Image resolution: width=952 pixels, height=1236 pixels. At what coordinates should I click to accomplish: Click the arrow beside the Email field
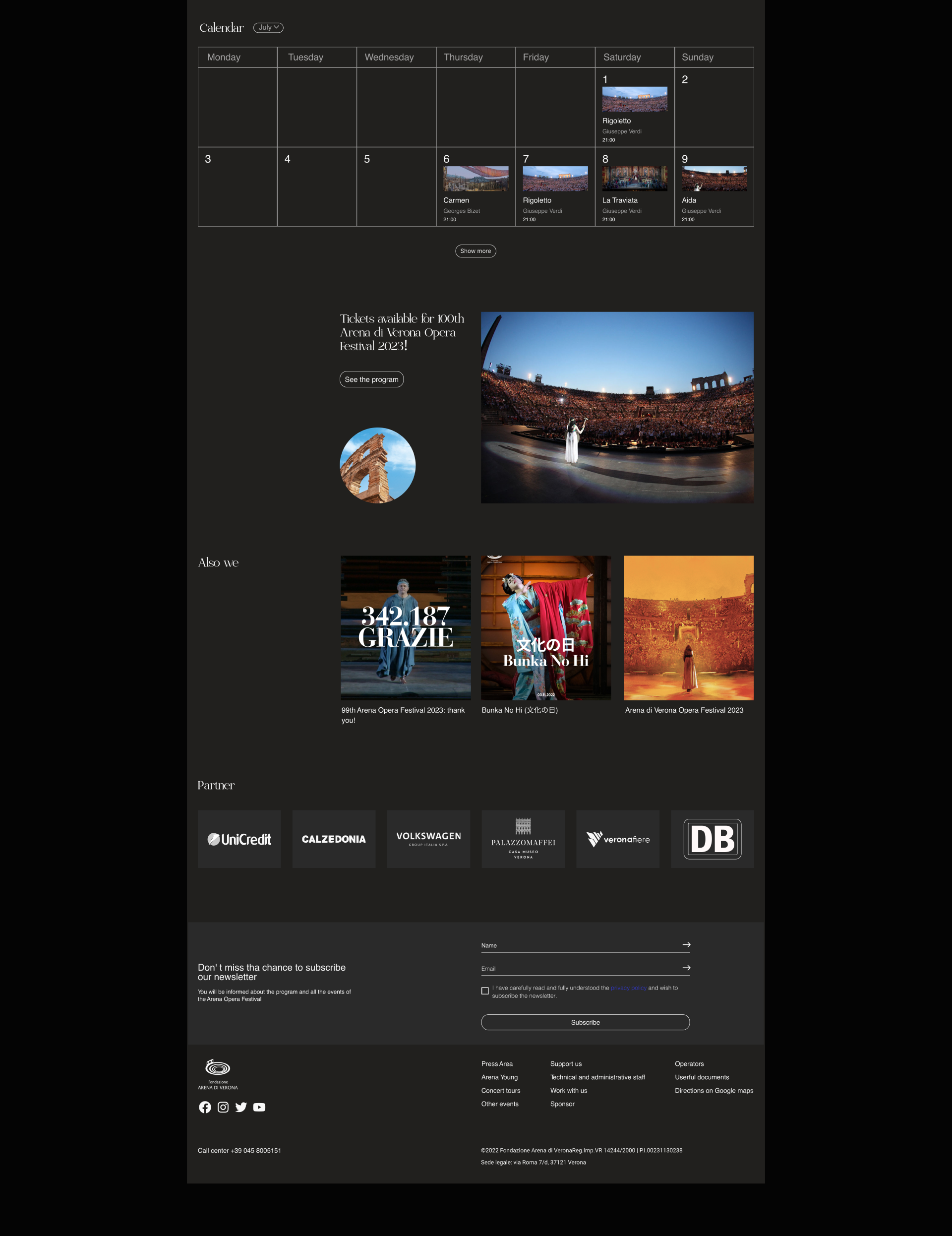coord(686,968)
